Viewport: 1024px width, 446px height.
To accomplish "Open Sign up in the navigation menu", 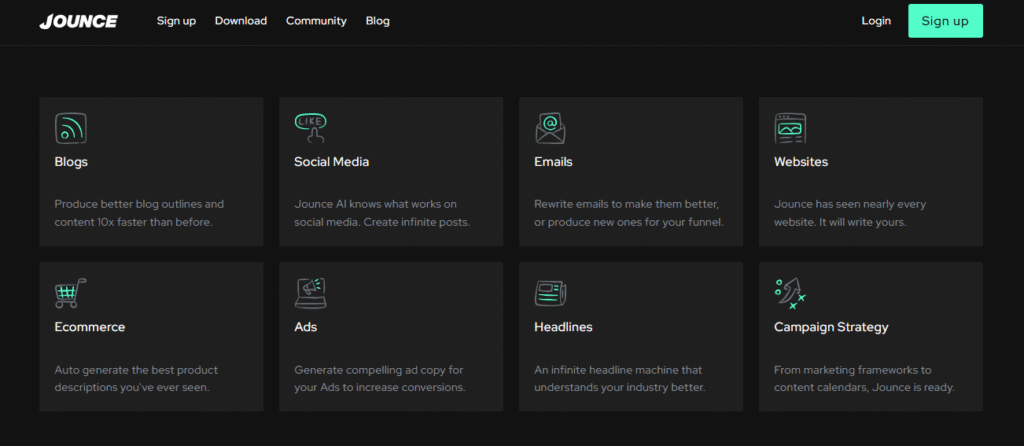I will [x=176, y=21].
